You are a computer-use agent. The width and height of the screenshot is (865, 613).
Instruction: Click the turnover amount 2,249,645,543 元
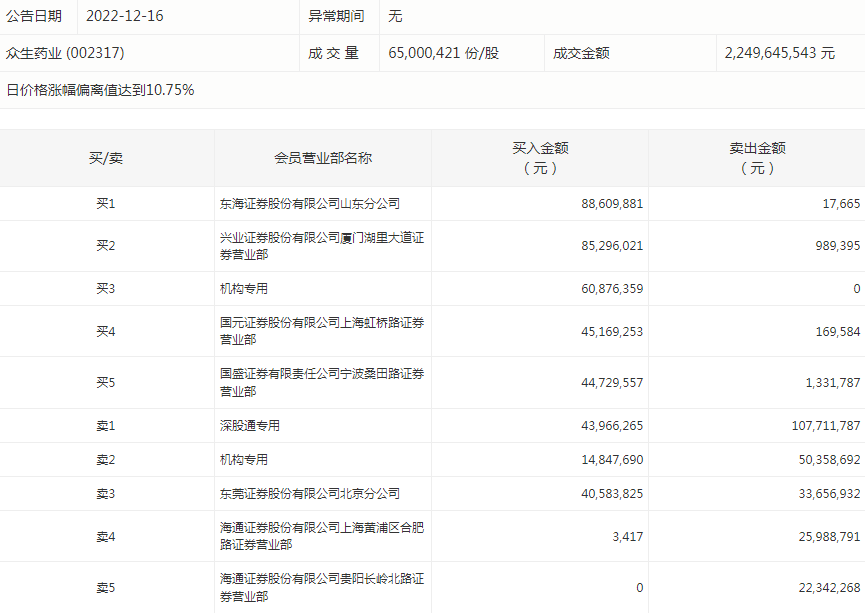coord(779,53)
